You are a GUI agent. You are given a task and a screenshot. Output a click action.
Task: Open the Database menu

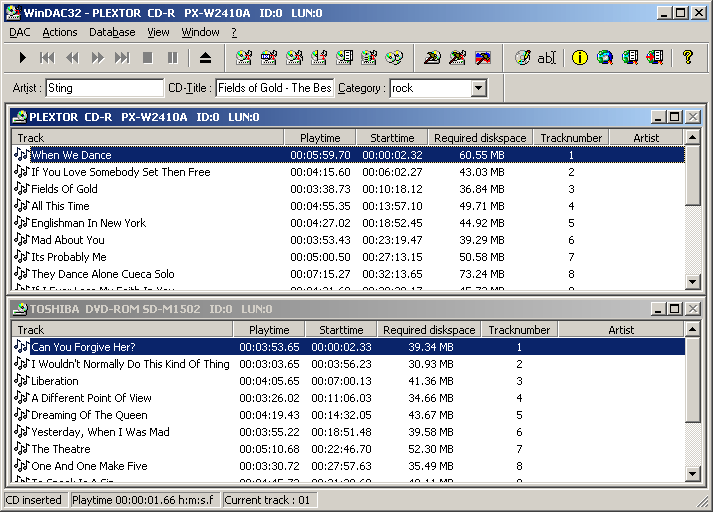[x=112, y=32]
